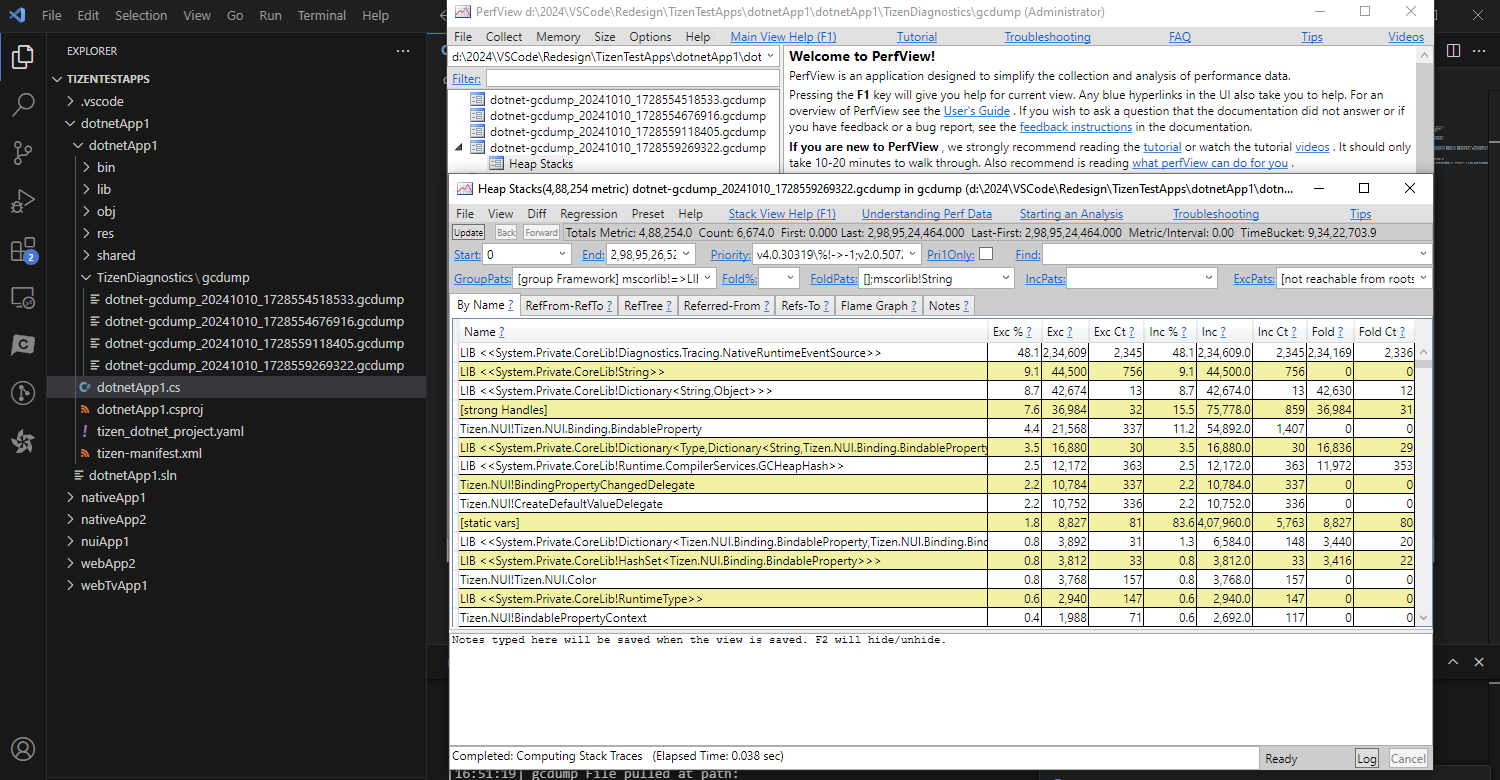Screen dimensions: 1500x780
Task: Open the Troubleshooting link in PerfView
Action: pyautogui.click(x=1047, y=36)
